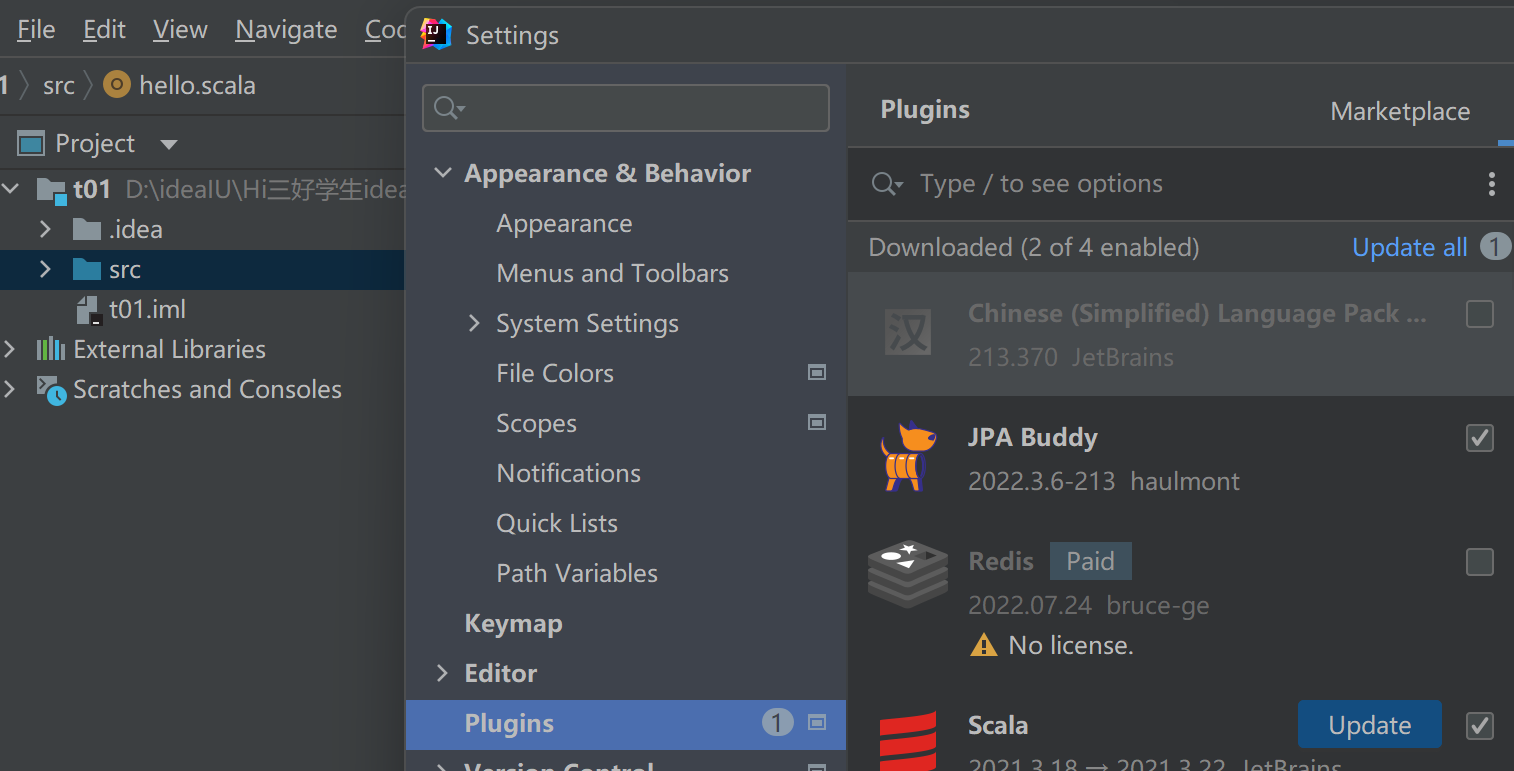The image size is (1514, 771).
Task: Enable the Chinese Language Pack checkbox
Action: (x=1479, y=314)
